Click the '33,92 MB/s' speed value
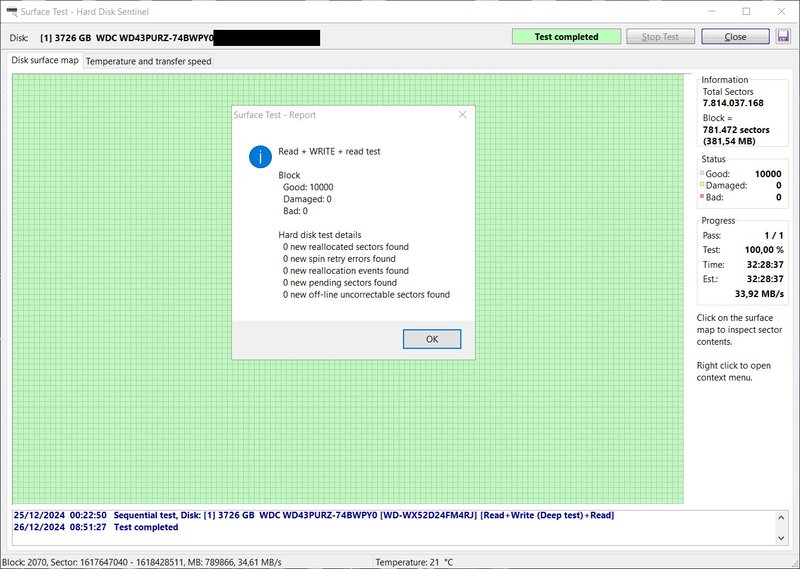This screenshot has height=569, width=800. click(x=759, y=293)
